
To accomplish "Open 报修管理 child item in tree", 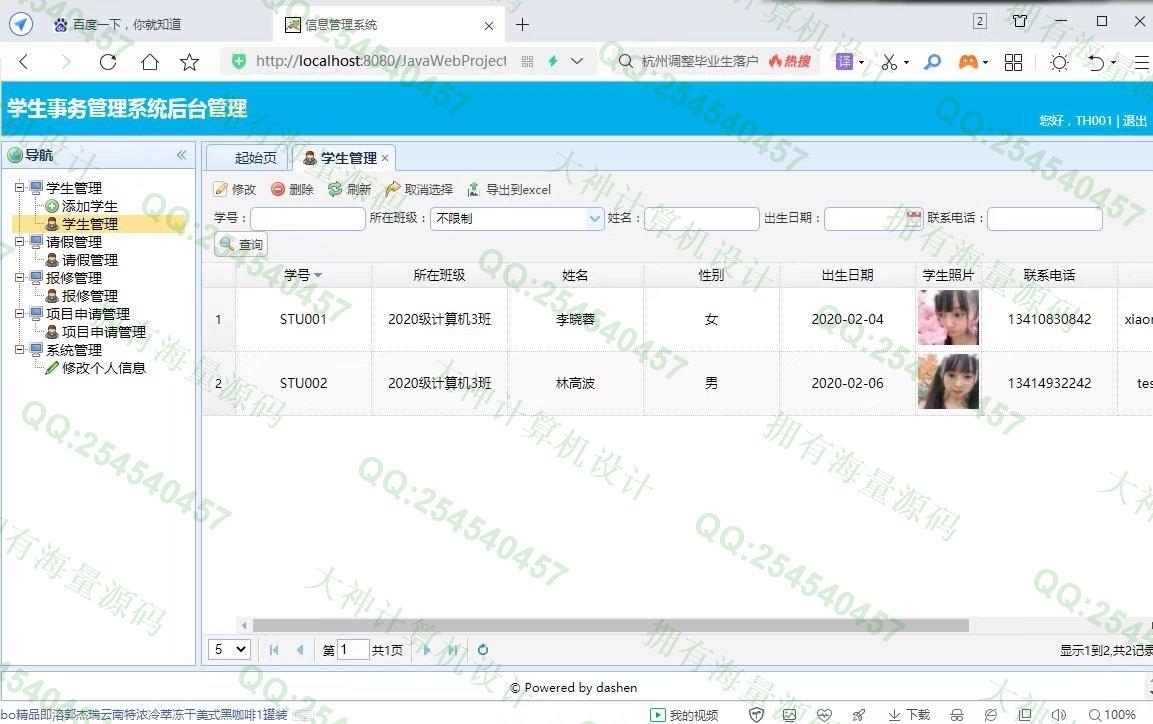I will 89,295.
